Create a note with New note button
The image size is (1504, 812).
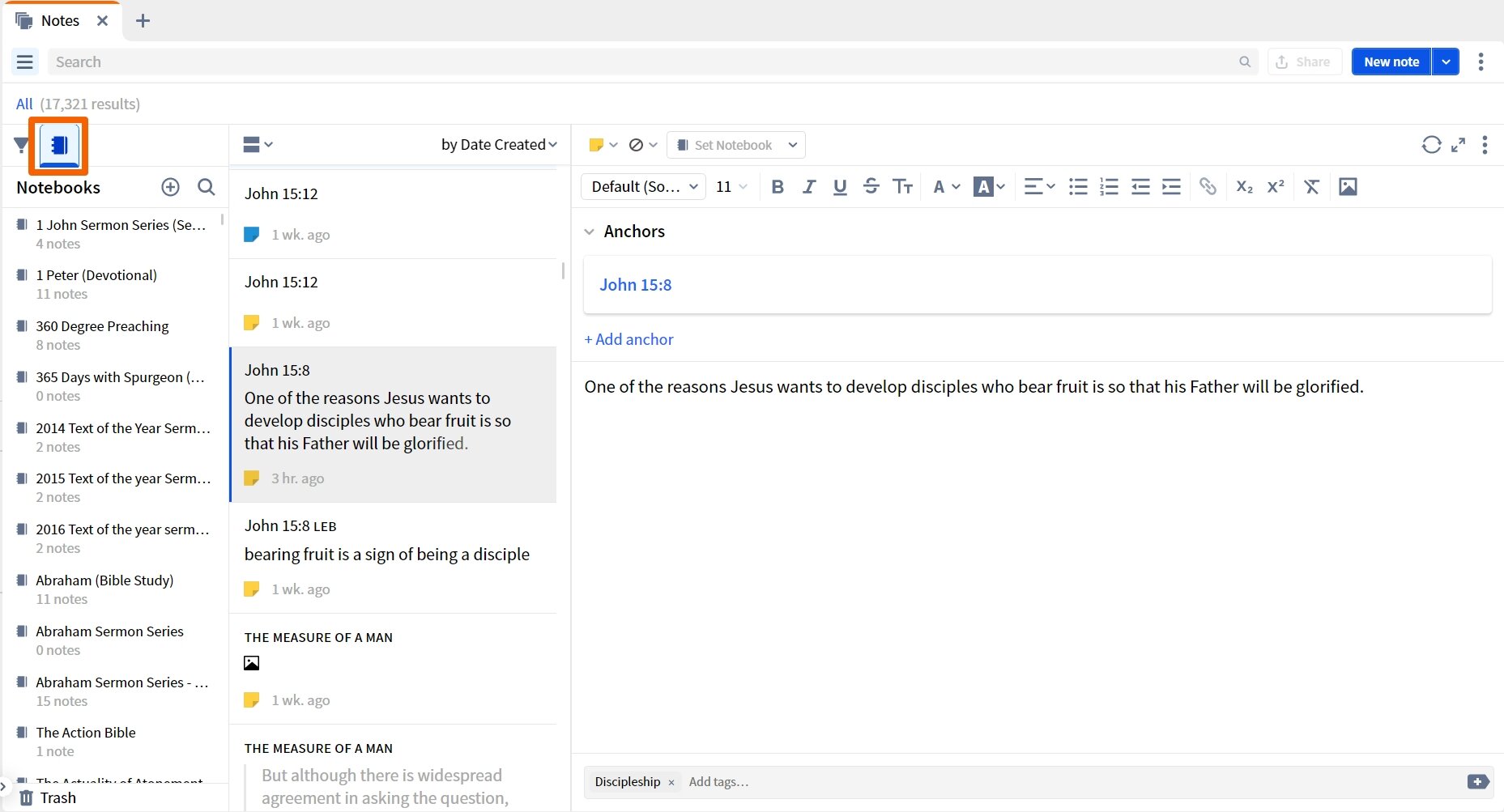click(1391, 62)
